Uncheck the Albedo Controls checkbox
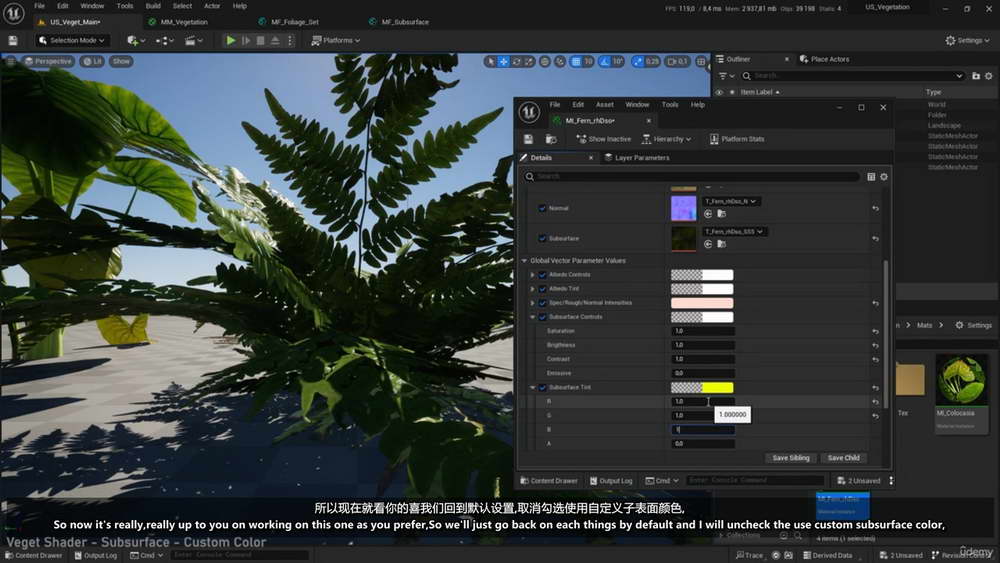The width and height of the screenshot is (1000, 563). (x=543, y=275)
